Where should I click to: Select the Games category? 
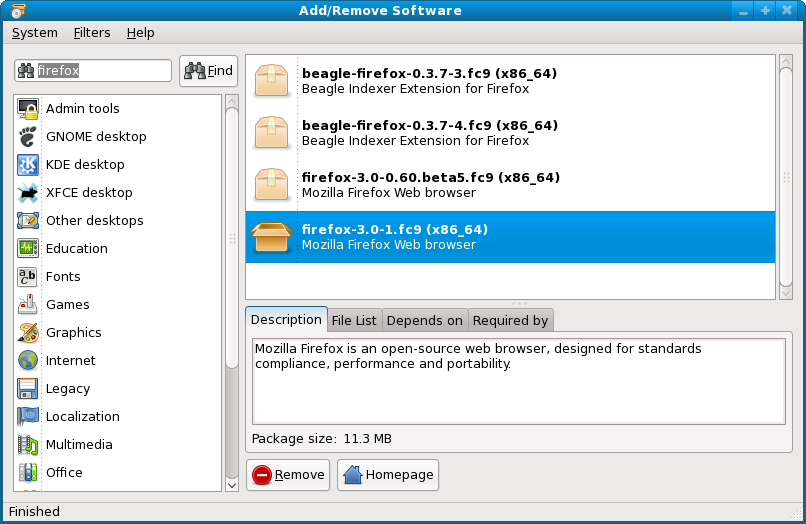pyautogui.click(x=118, y=304)
